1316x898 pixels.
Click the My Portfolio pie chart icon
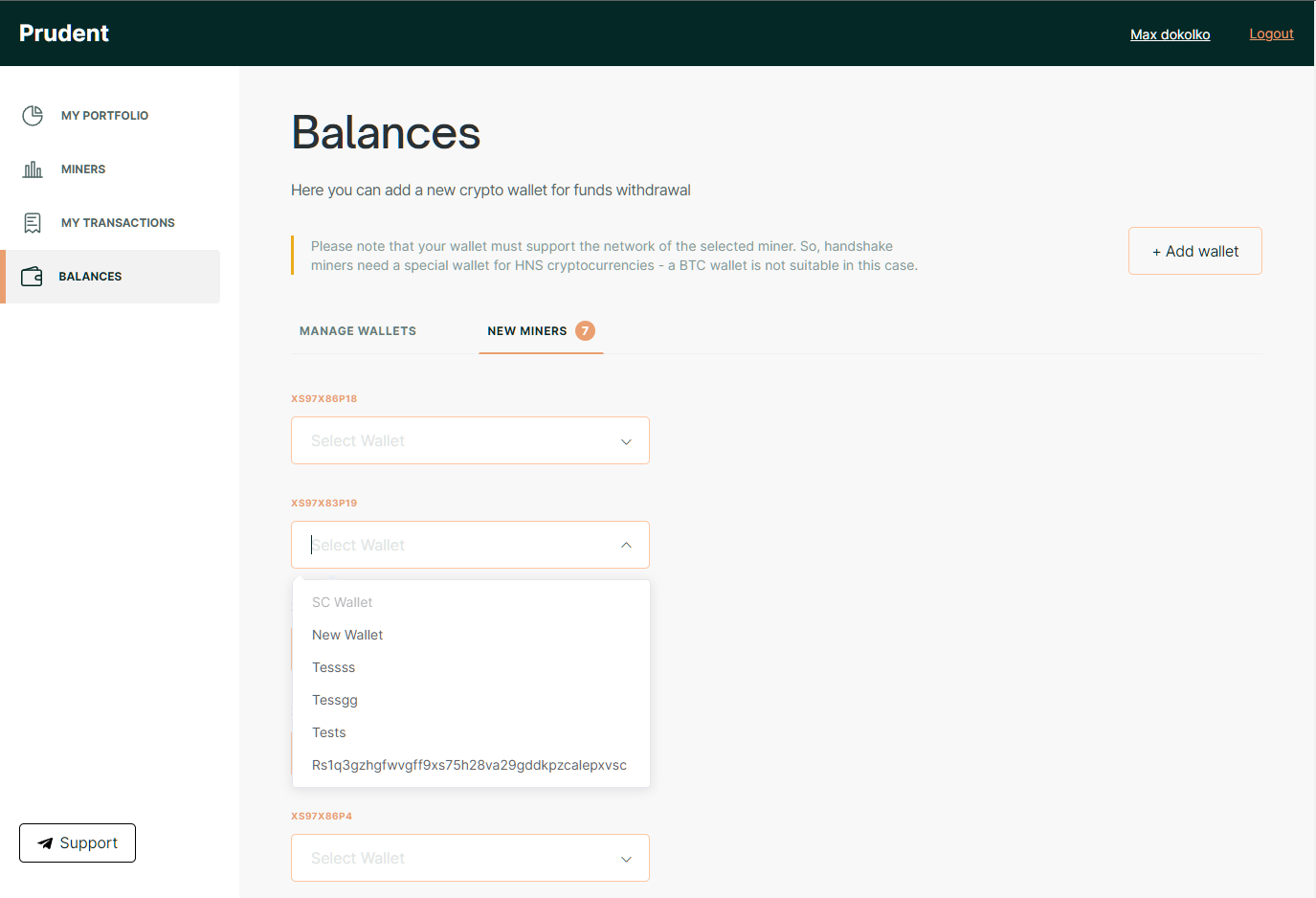[x=33, y=116]
